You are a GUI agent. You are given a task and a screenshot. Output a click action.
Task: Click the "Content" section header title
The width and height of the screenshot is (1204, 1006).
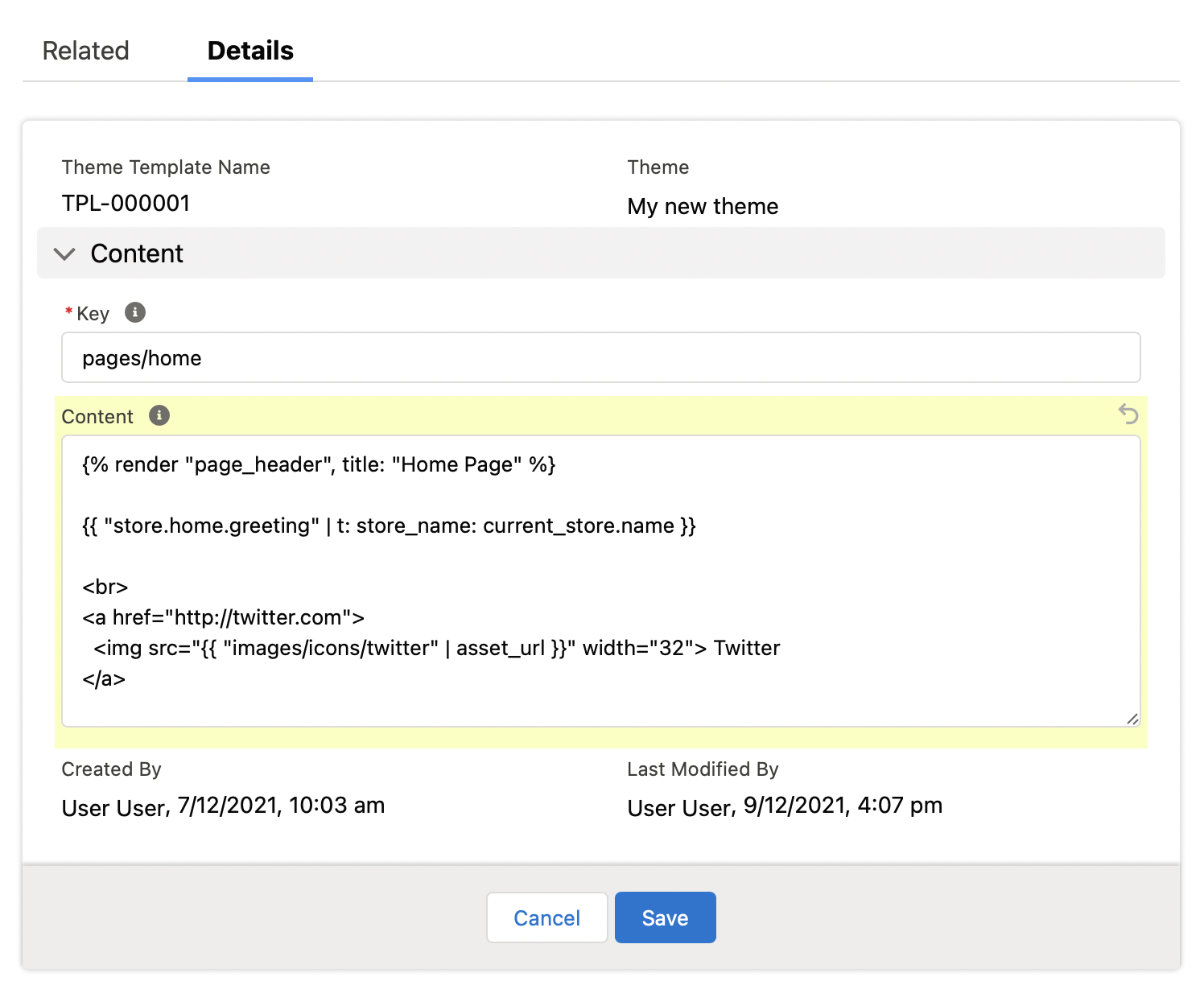point(137,254)
